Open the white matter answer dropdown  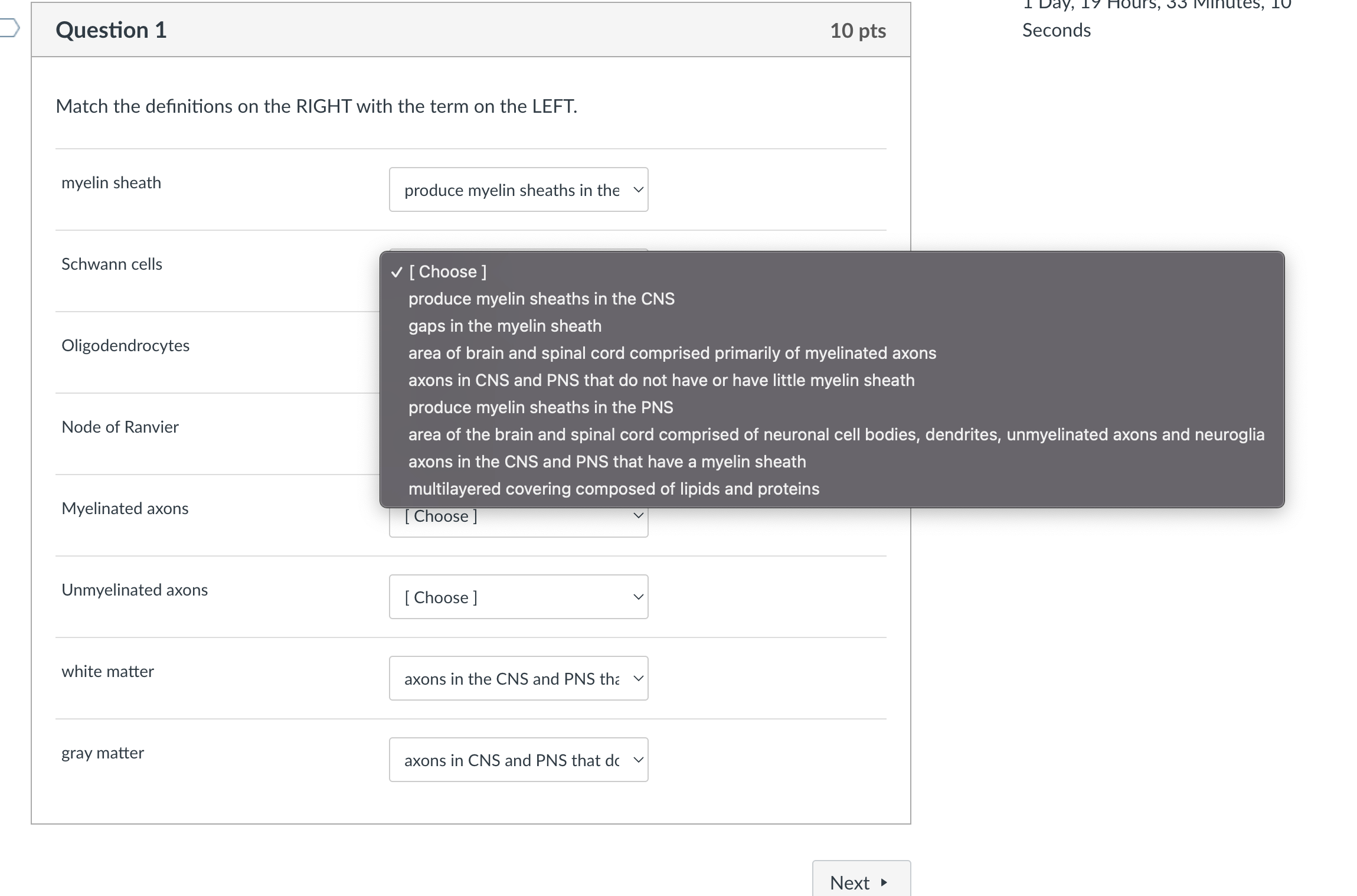click(518, 678)
